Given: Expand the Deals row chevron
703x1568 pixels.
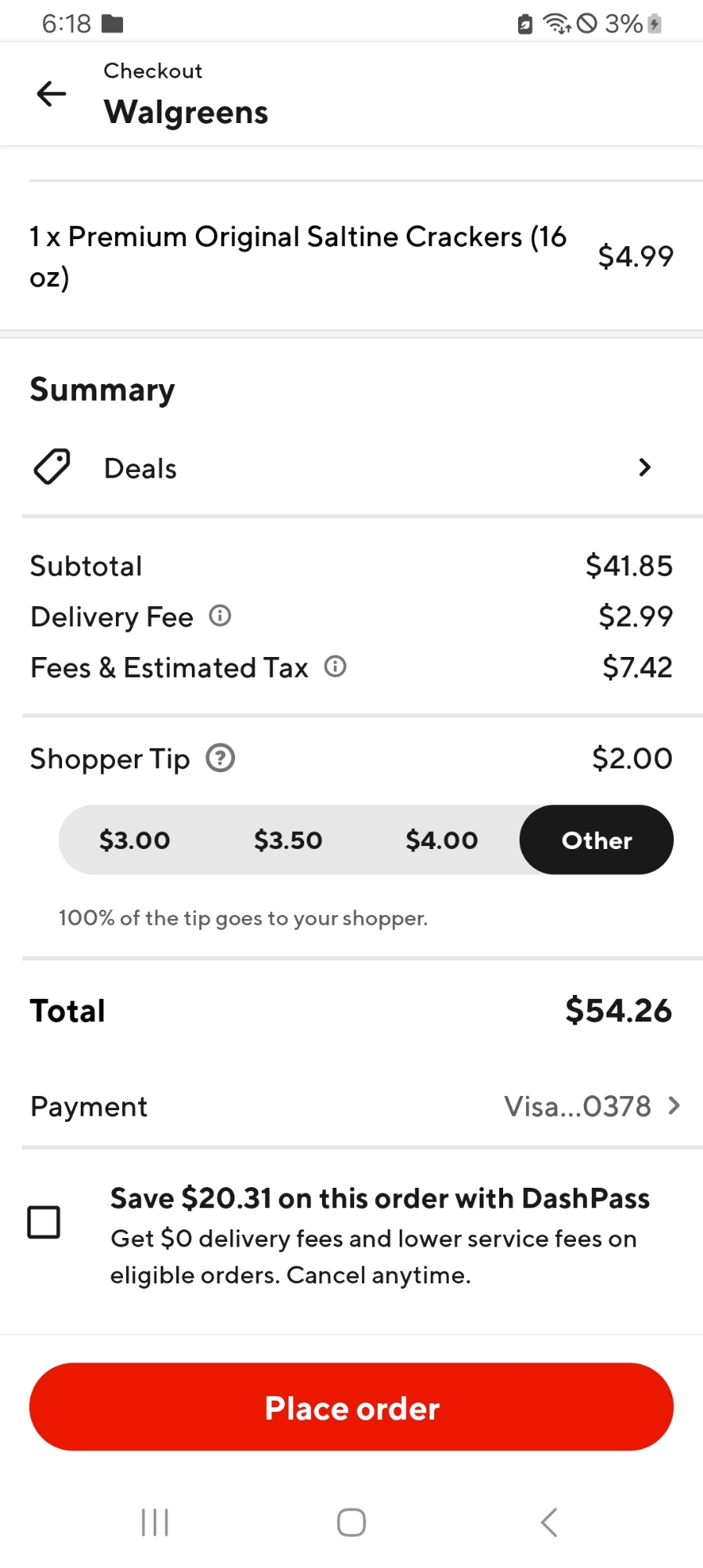Looking at the screenshot, I should click(644, 467).
